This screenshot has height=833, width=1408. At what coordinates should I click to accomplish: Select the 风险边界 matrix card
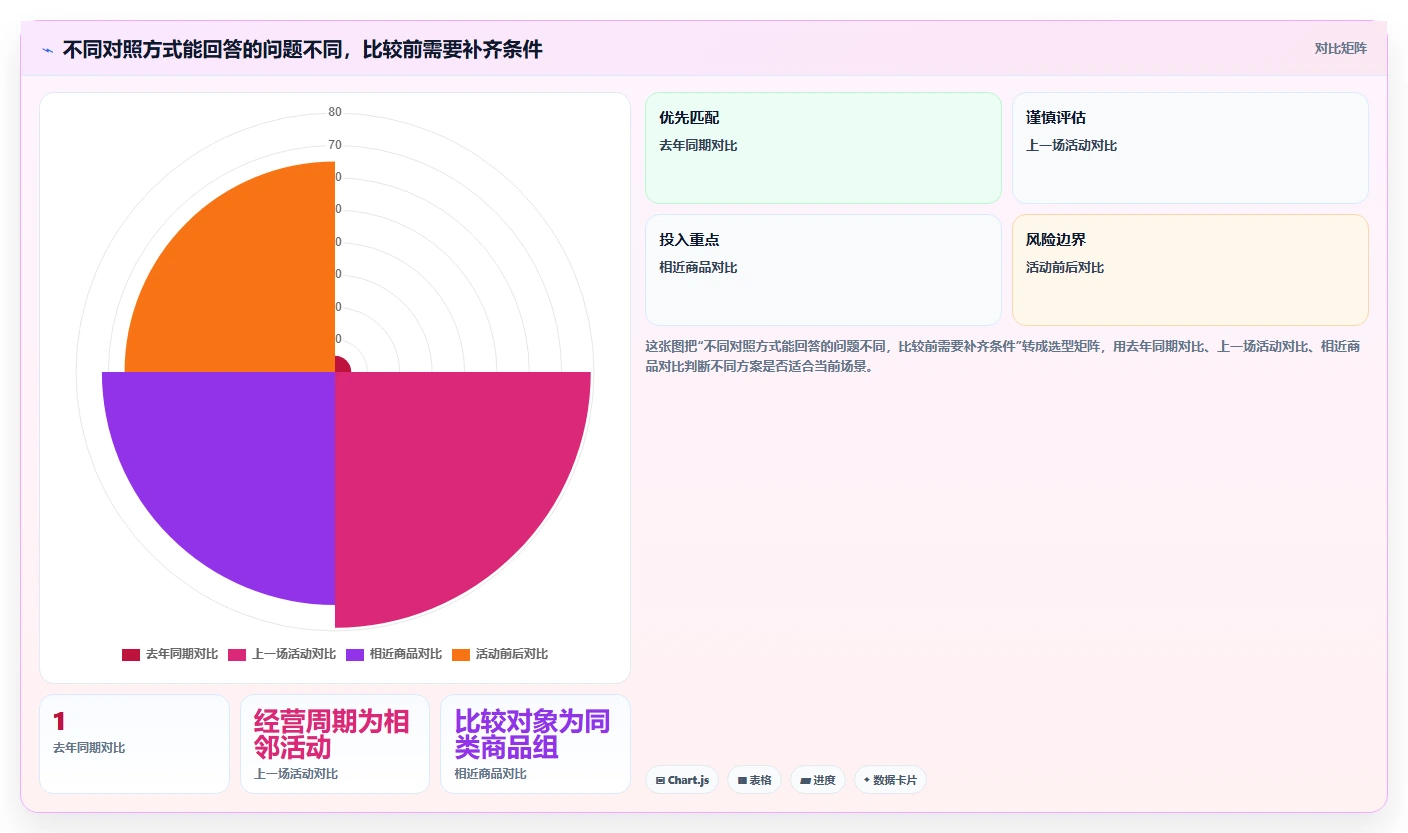coord(1190,270)
